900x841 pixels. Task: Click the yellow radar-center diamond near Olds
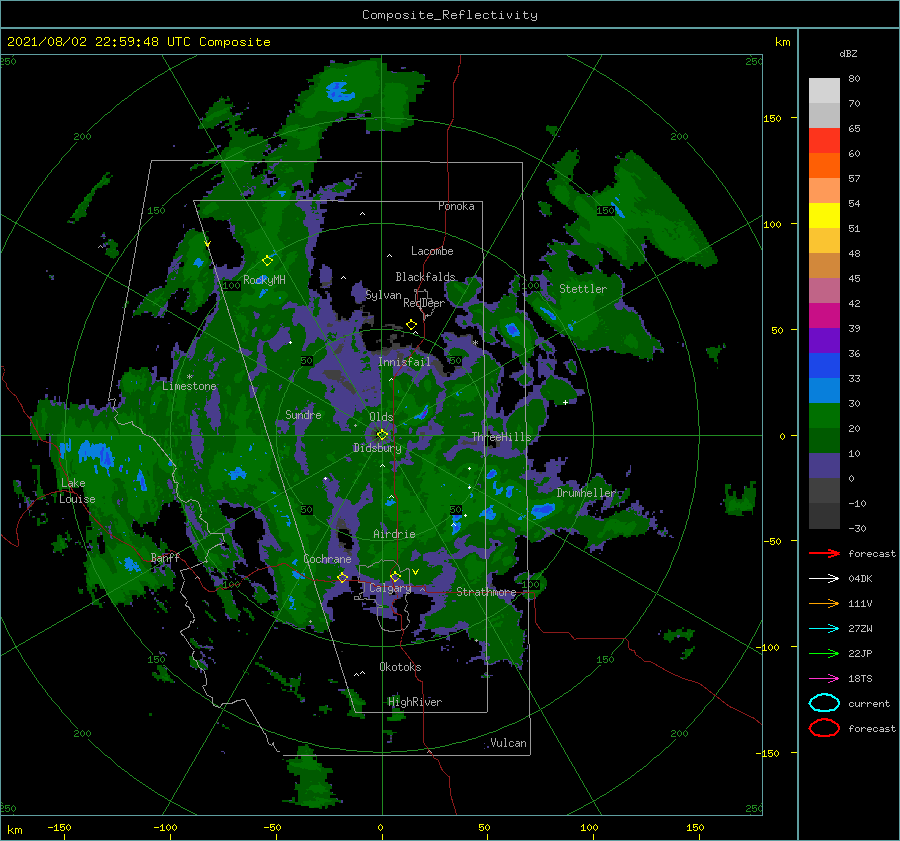point(382,435)
